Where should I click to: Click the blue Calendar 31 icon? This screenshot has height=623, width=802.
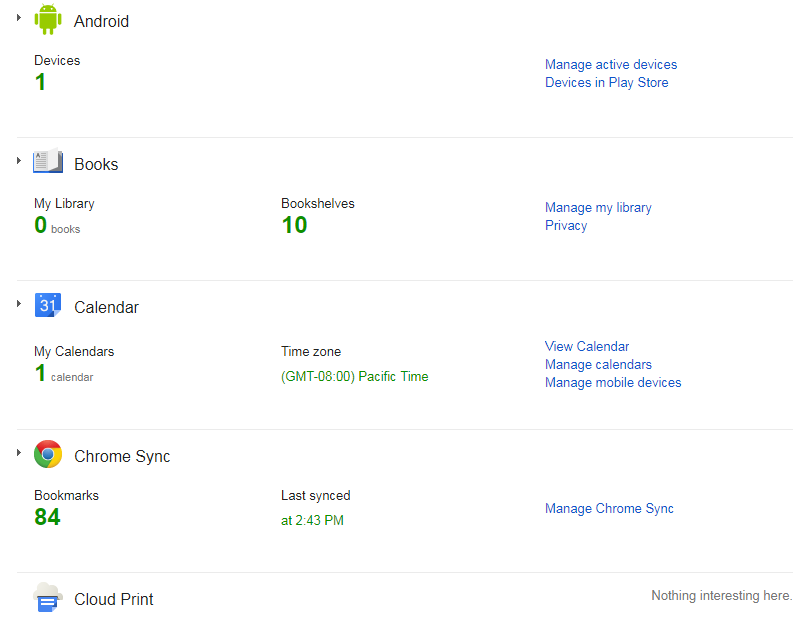(48, 305)
